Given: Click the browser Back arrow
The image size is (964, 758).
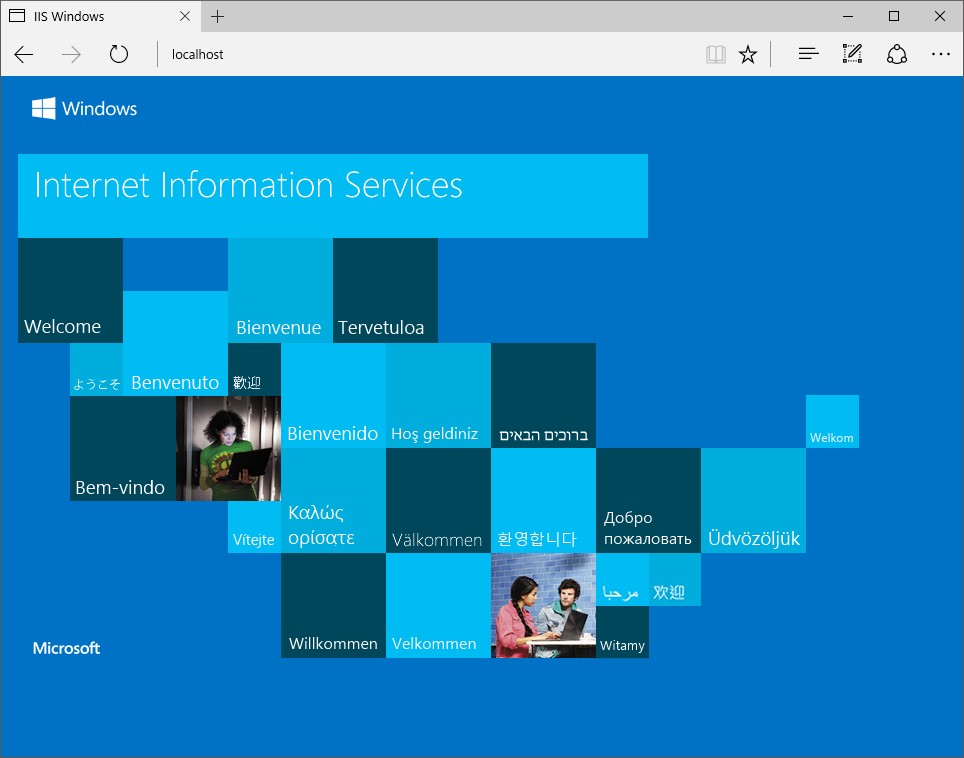Looking at the screenshot, I should point(24,54).
